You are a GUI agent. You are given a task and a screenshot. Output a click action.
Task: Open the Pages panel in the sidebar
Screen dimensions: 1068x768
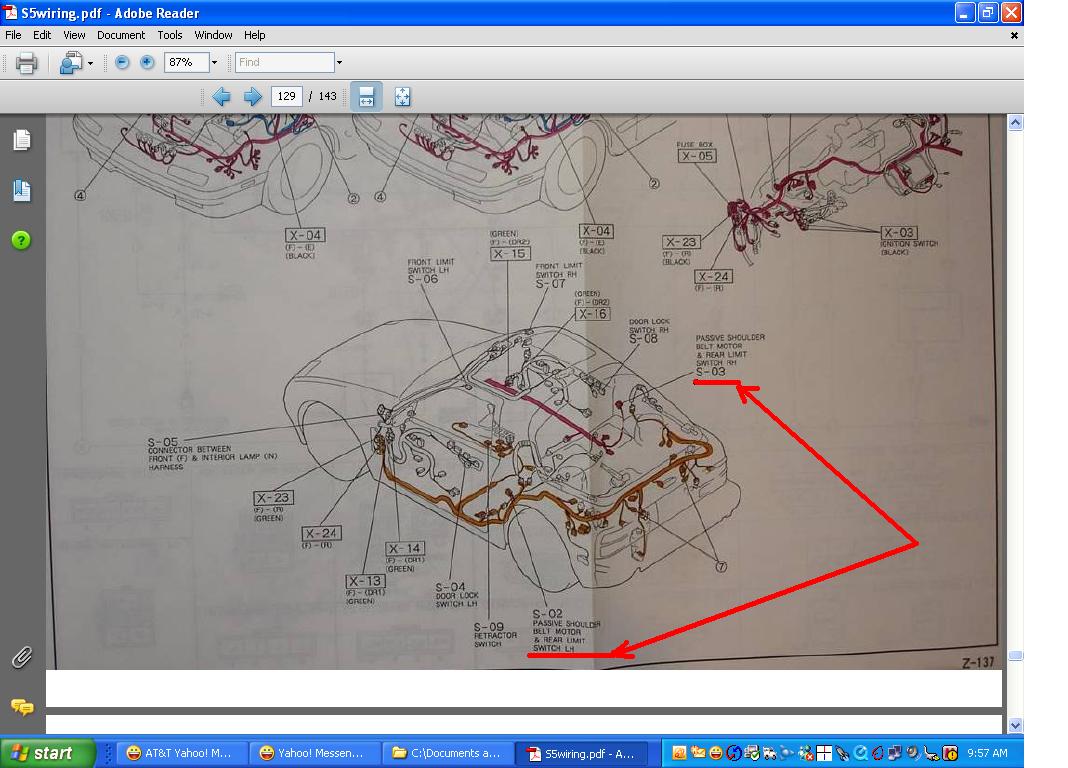coord(22,140)
